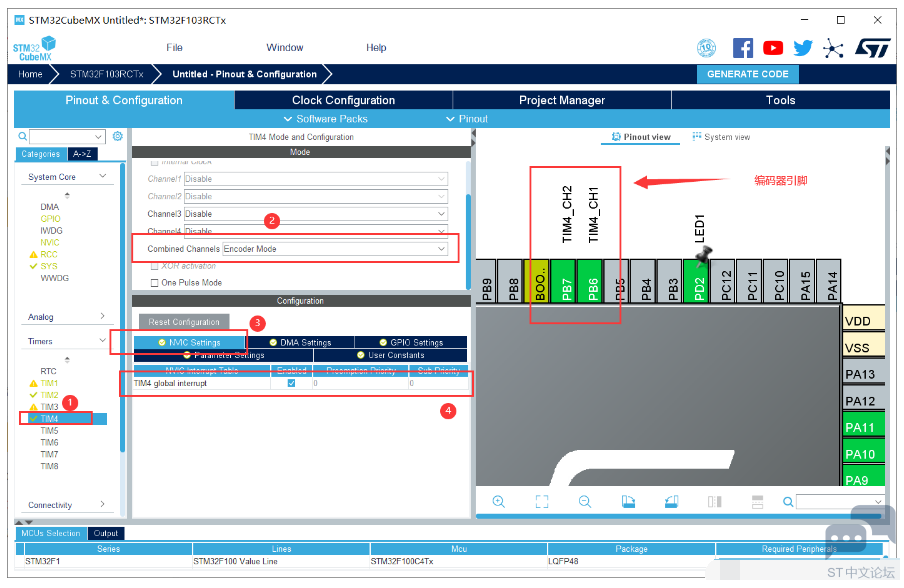Select RCC in System Core list
The width and height of the screenshot is (904, 588).
(x=48, y=254)
